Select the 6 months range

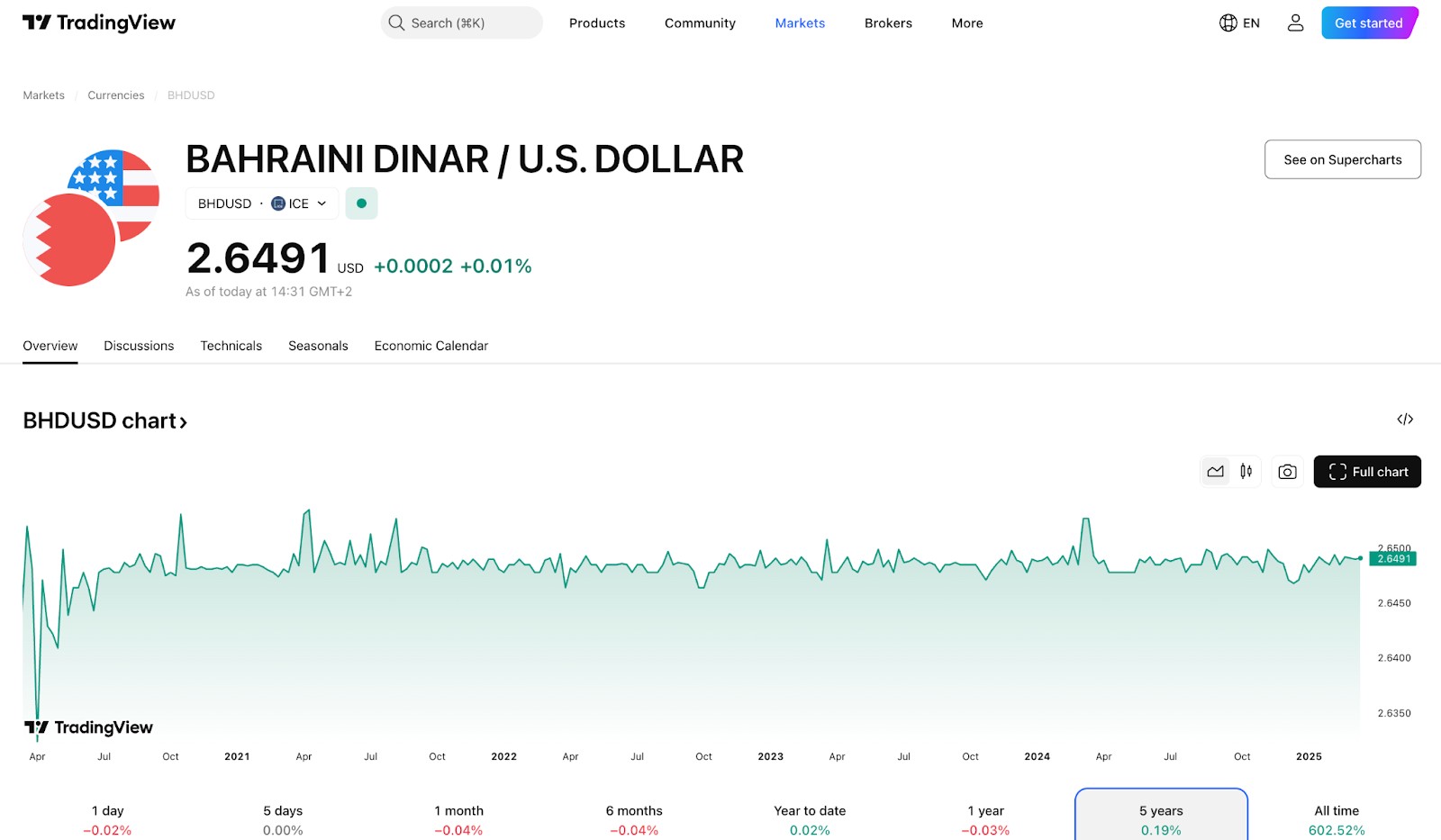click(634, 820)
